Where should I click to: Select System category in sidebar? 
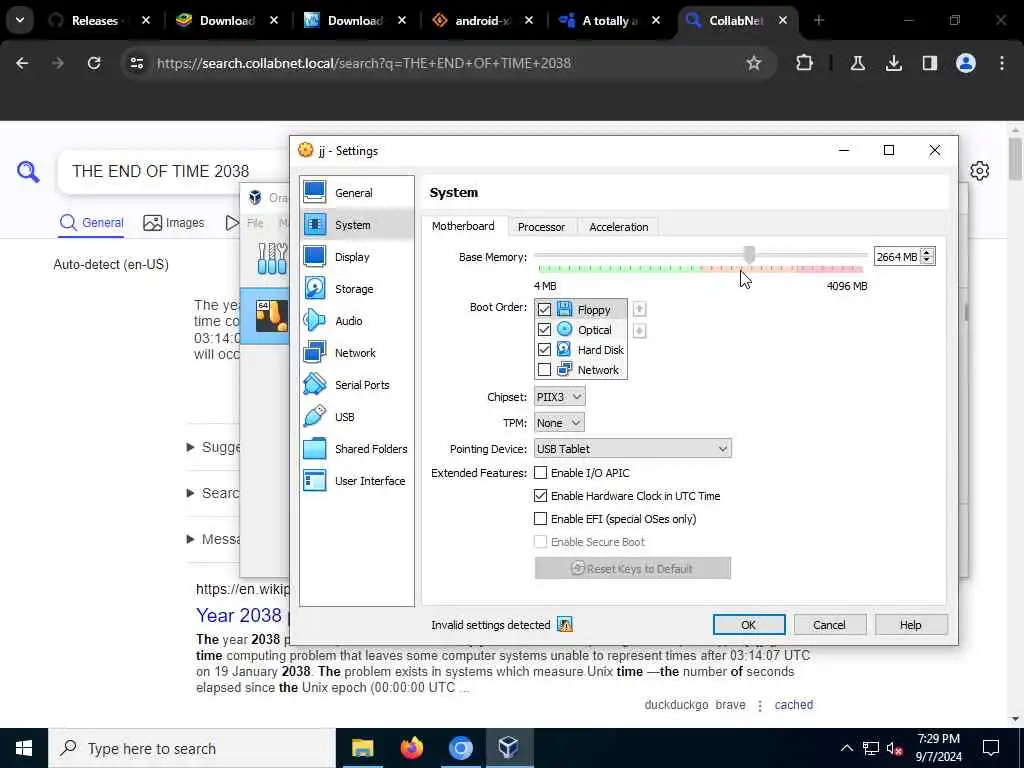coord(357,225)
